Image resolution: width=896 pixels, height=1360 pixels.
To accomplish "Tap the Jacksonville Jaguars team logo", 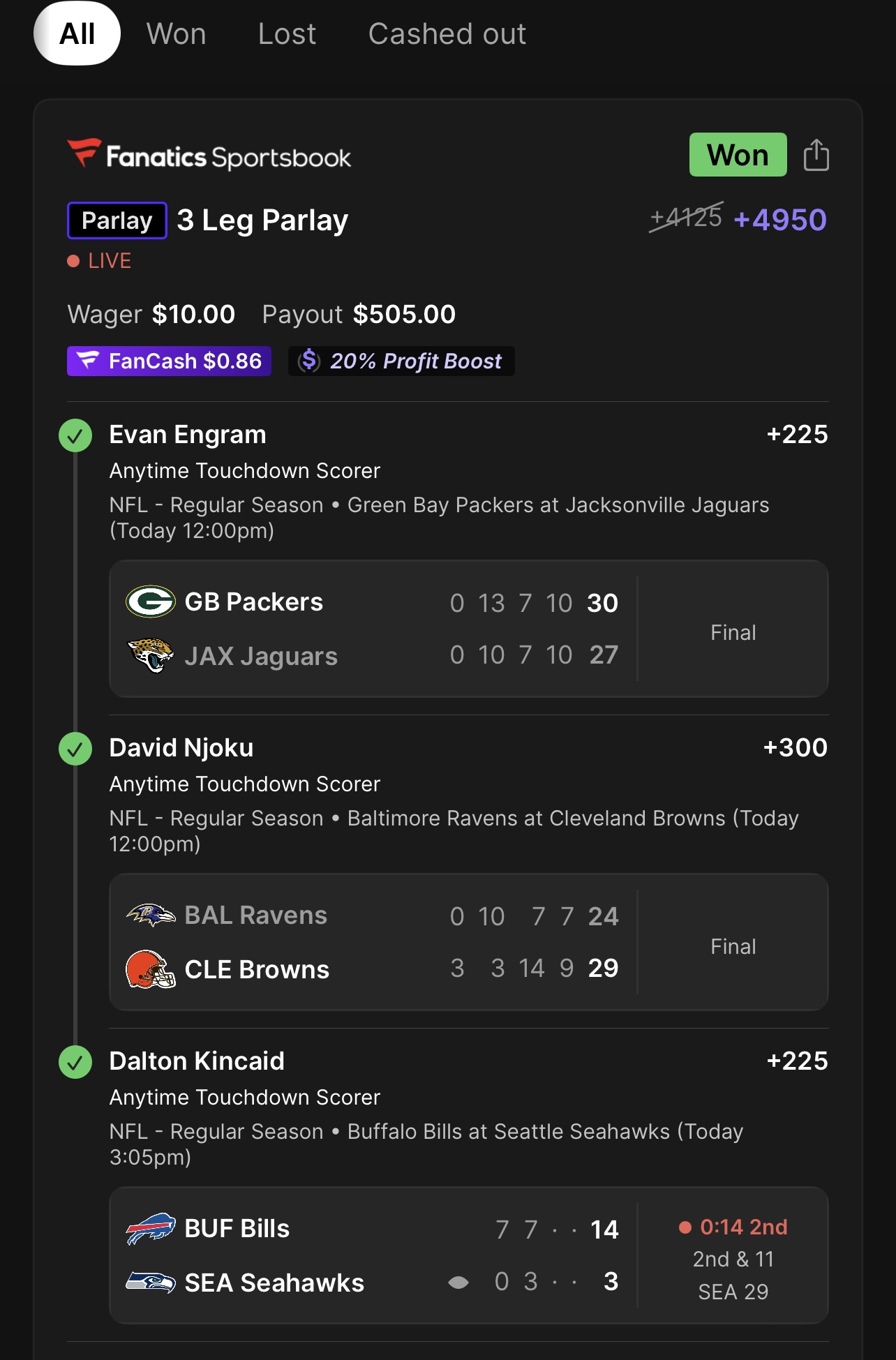I will (x=150, y=655).
